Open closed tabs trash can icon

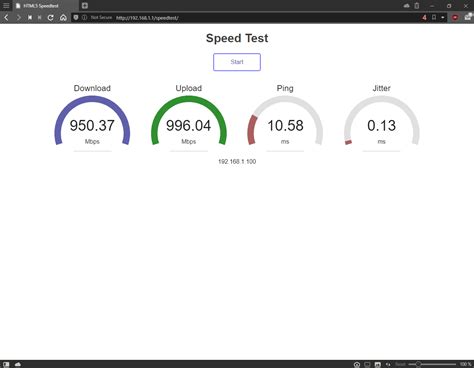click(417, 6)
